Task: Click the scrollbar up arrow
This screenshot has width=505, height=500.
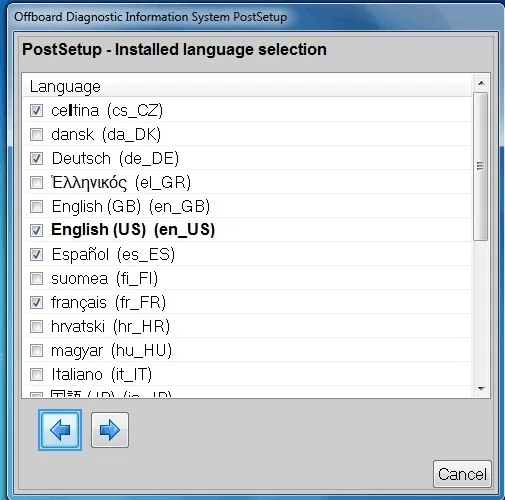Action: tap(481, 83)
